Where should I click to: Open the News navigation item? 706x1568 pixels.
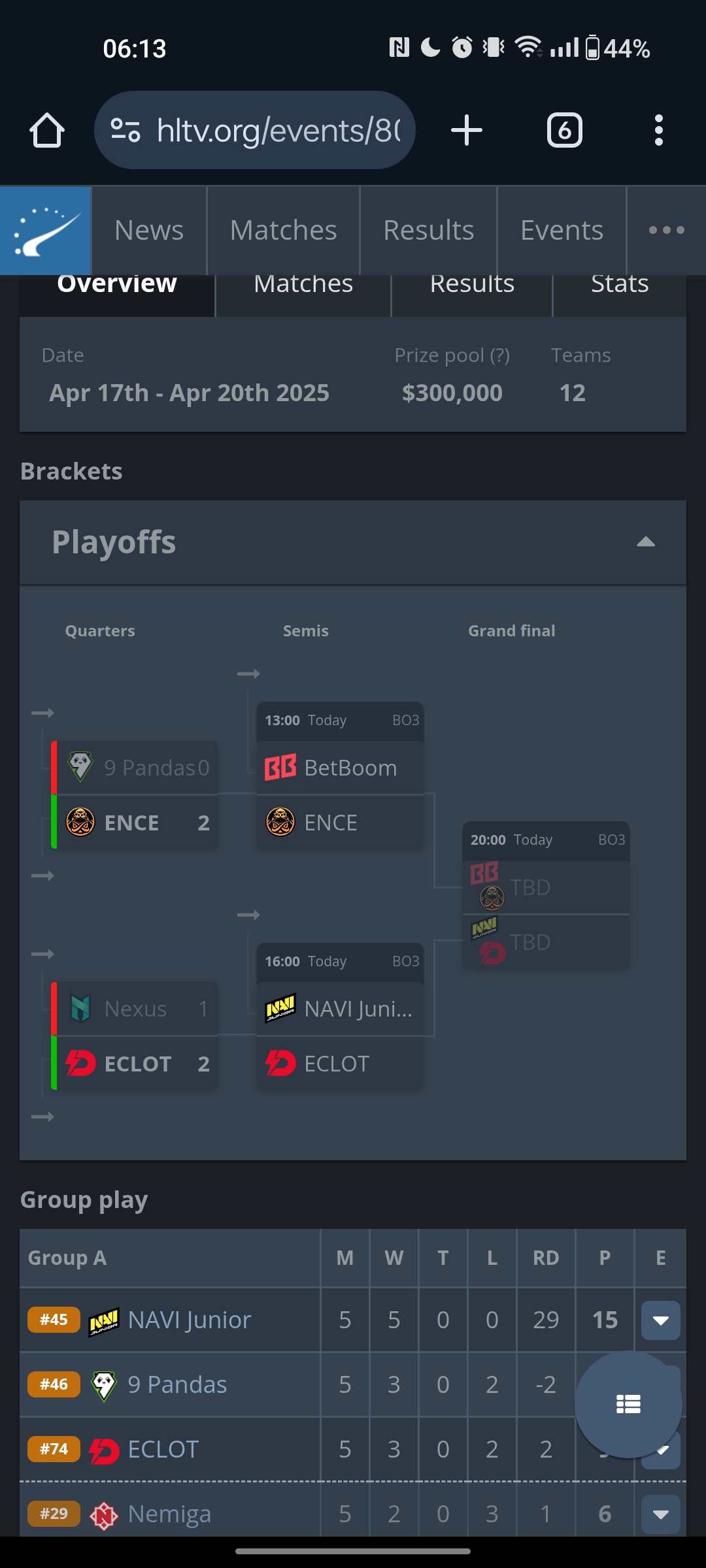coord(149,231)
